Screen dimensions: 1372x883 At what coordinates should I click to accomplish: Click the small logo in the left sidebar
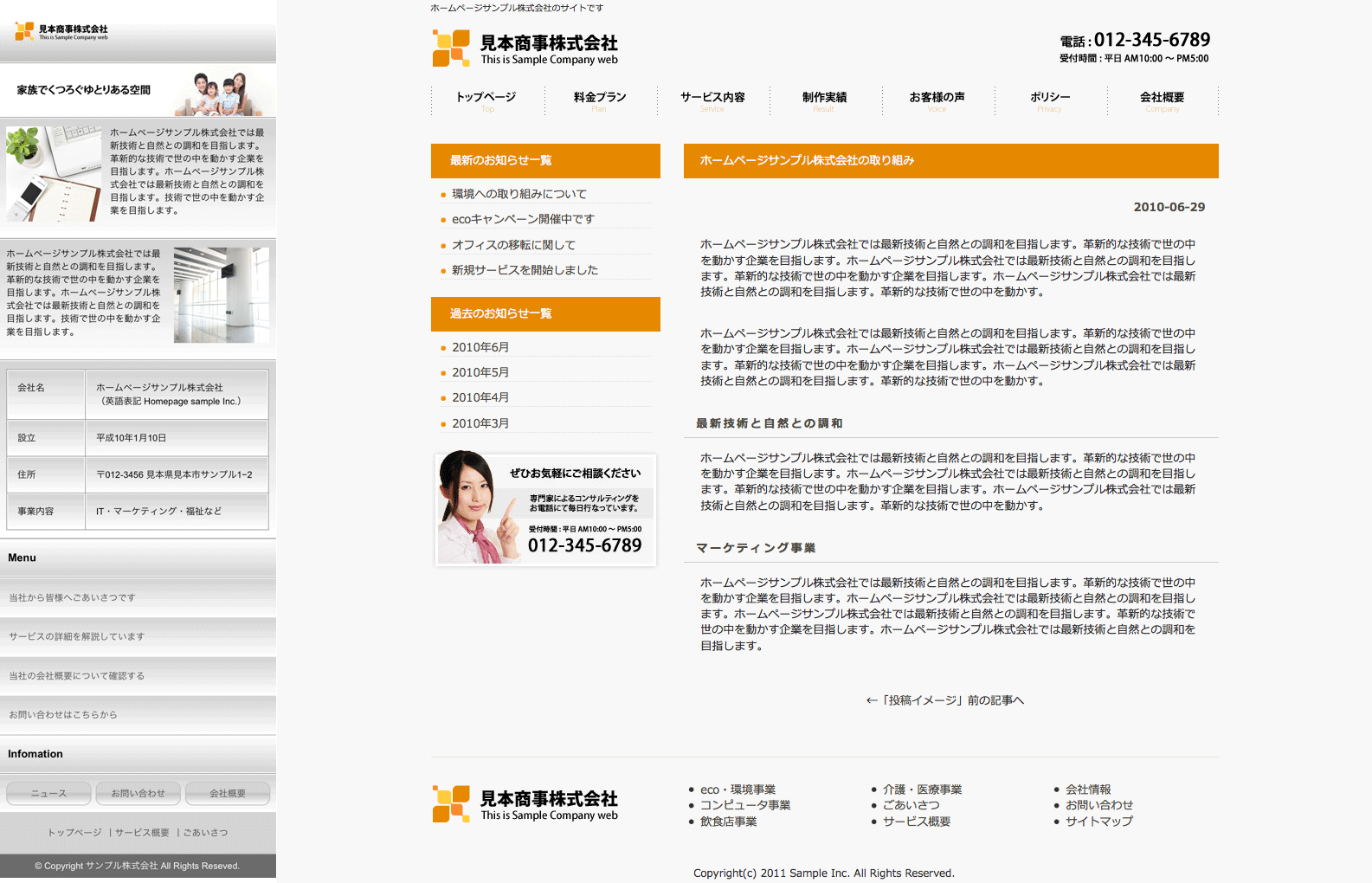[x=61, y=32]
